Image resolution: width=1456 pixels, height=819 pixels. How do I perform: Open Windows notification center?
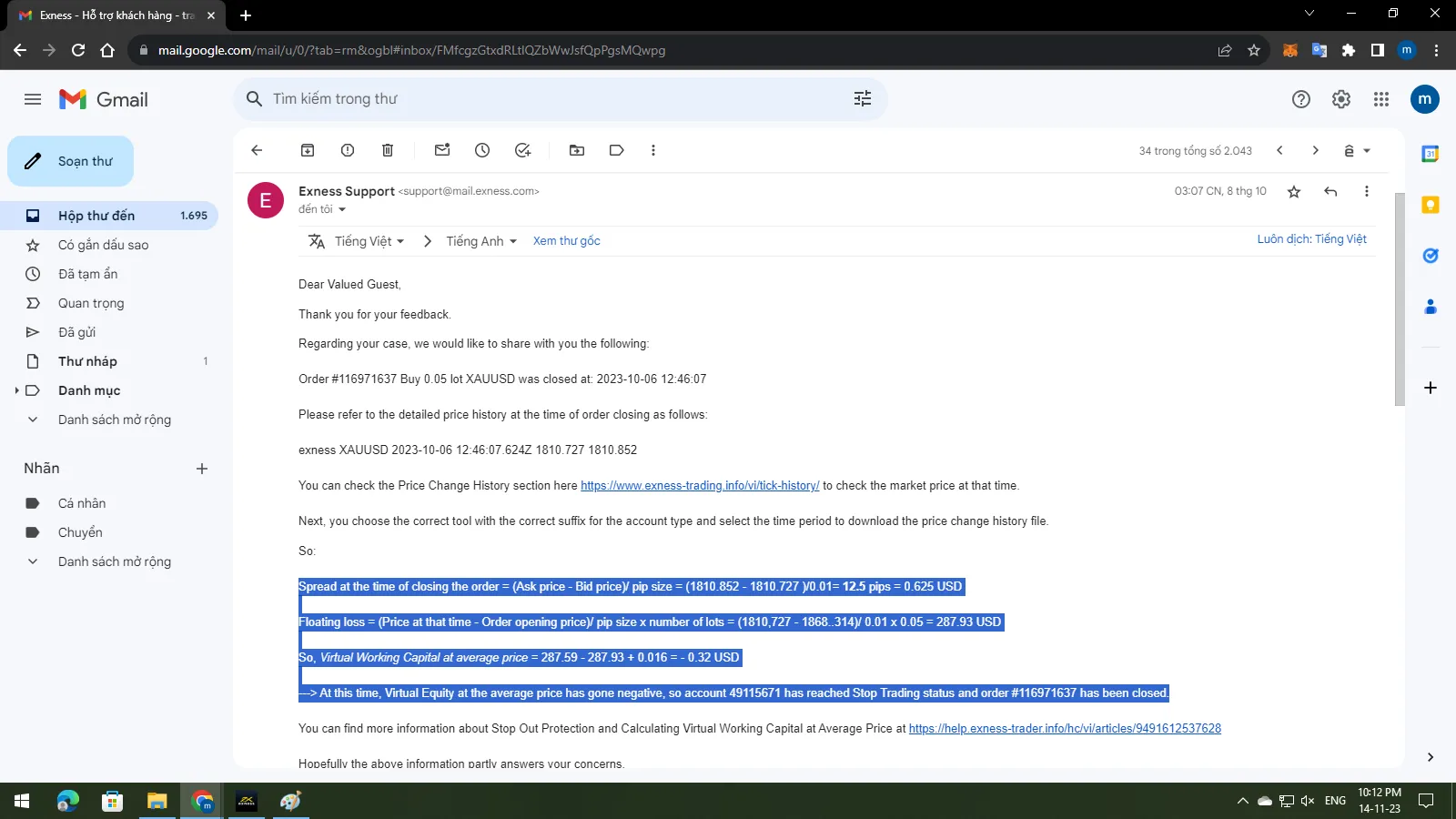(1426, 801)
